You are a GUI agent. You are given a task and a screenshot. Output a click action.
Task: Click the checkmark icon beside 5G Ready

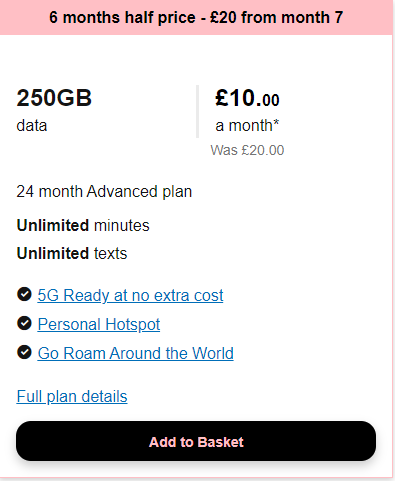(24, 294)
